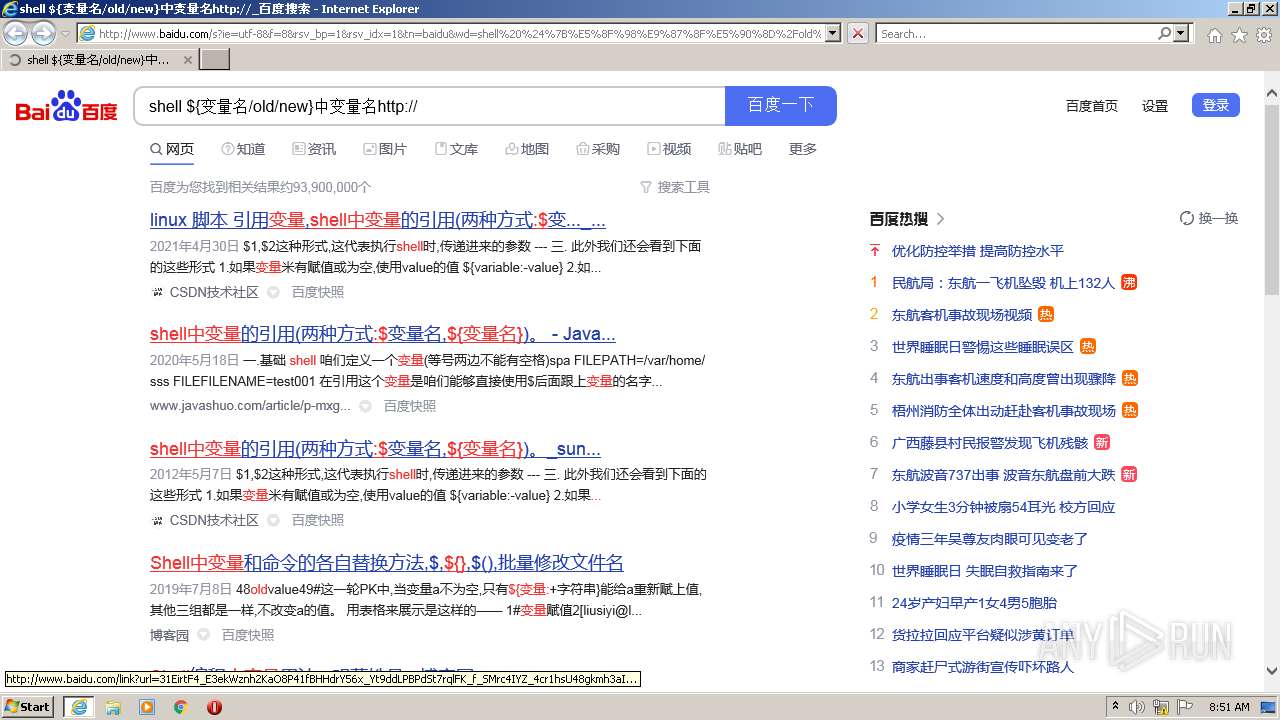Click the system clock 8:51 AM
The image size is (1280, 720).
click(x=1230, y=707)
